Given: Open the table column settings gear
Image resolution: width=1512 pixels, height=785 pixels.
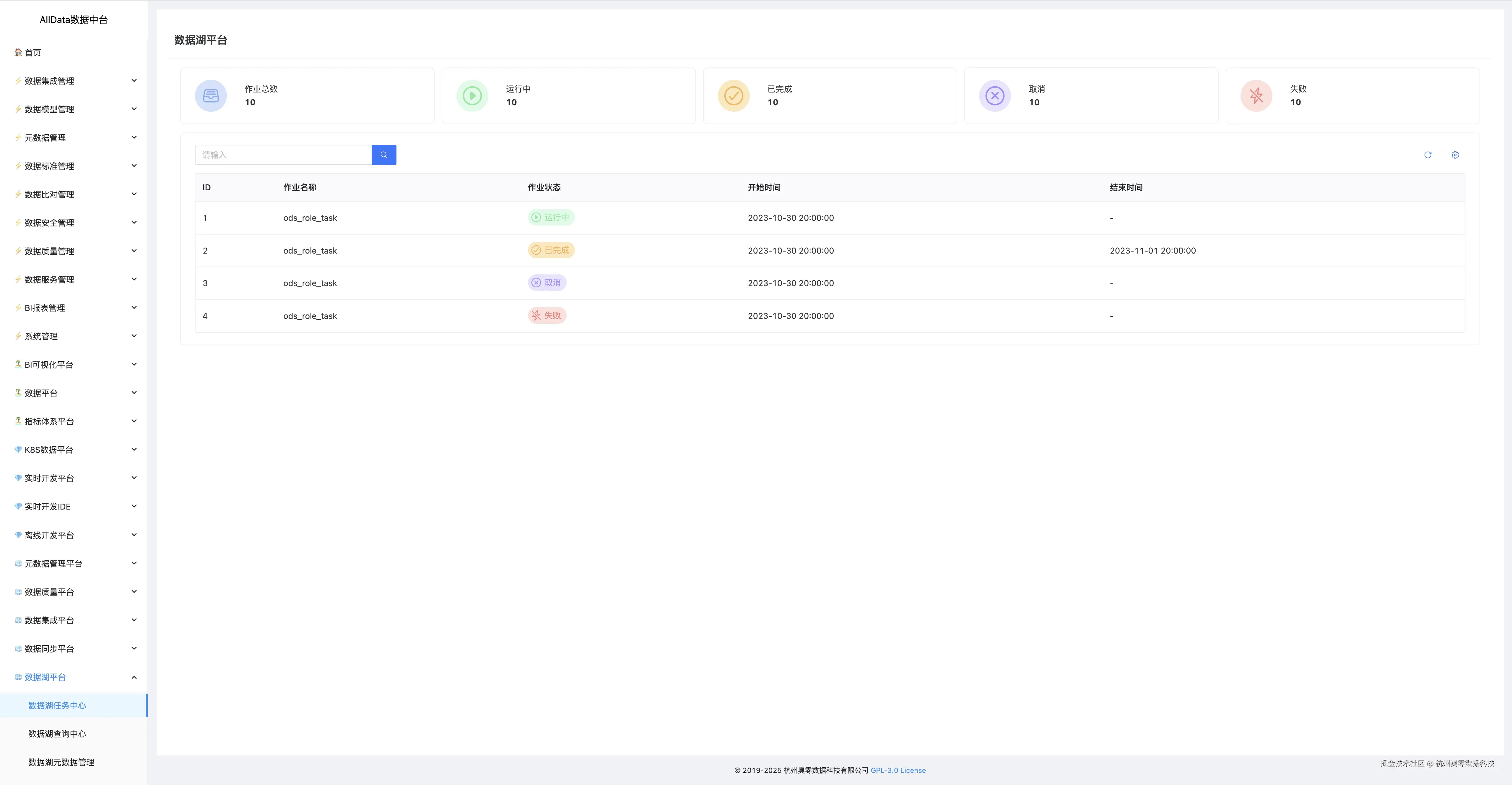Looking at the screenshot, I should (x=1455, y=155).
